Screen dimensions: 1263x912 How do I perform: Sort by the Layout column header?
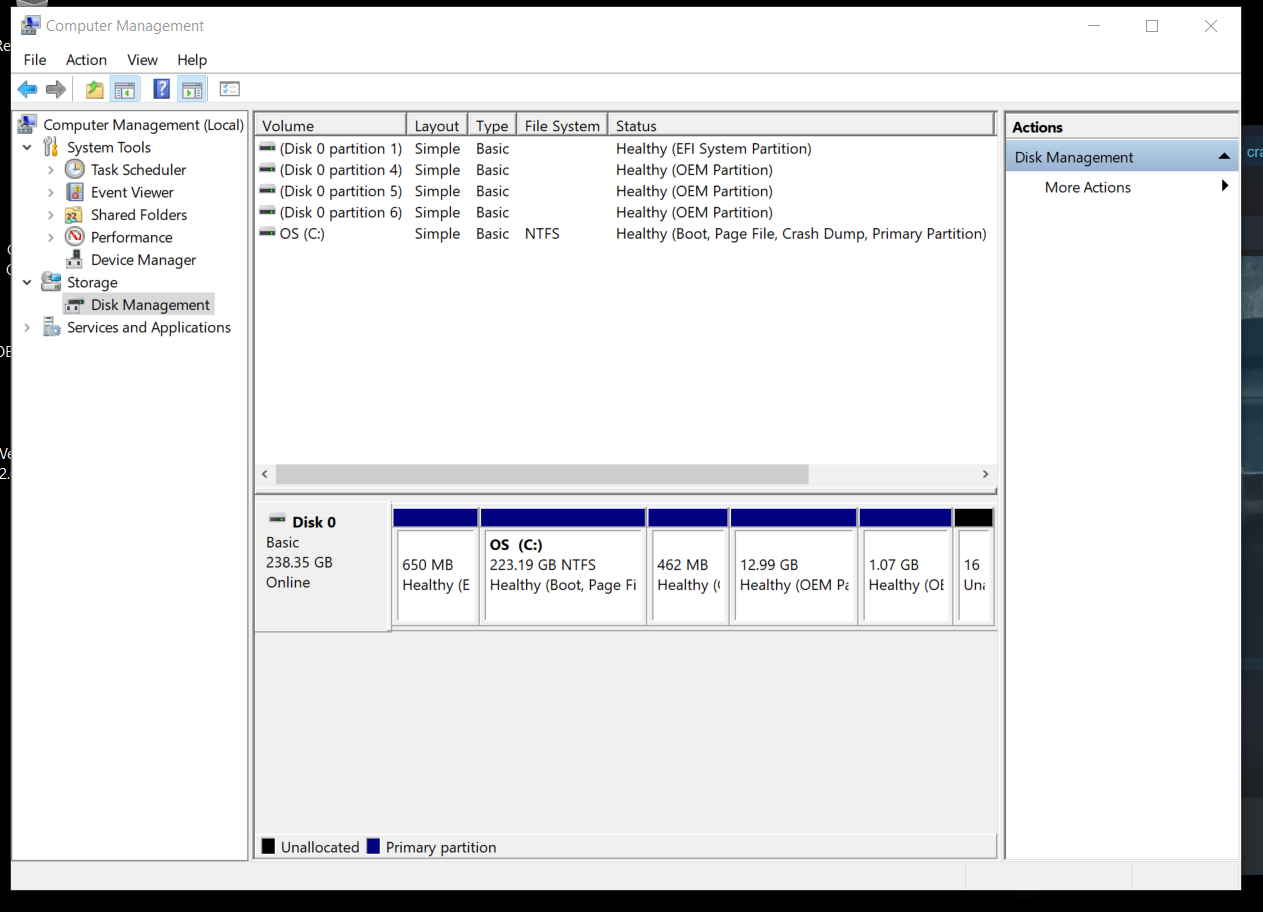pyautogui.click(x=437, y=125)
